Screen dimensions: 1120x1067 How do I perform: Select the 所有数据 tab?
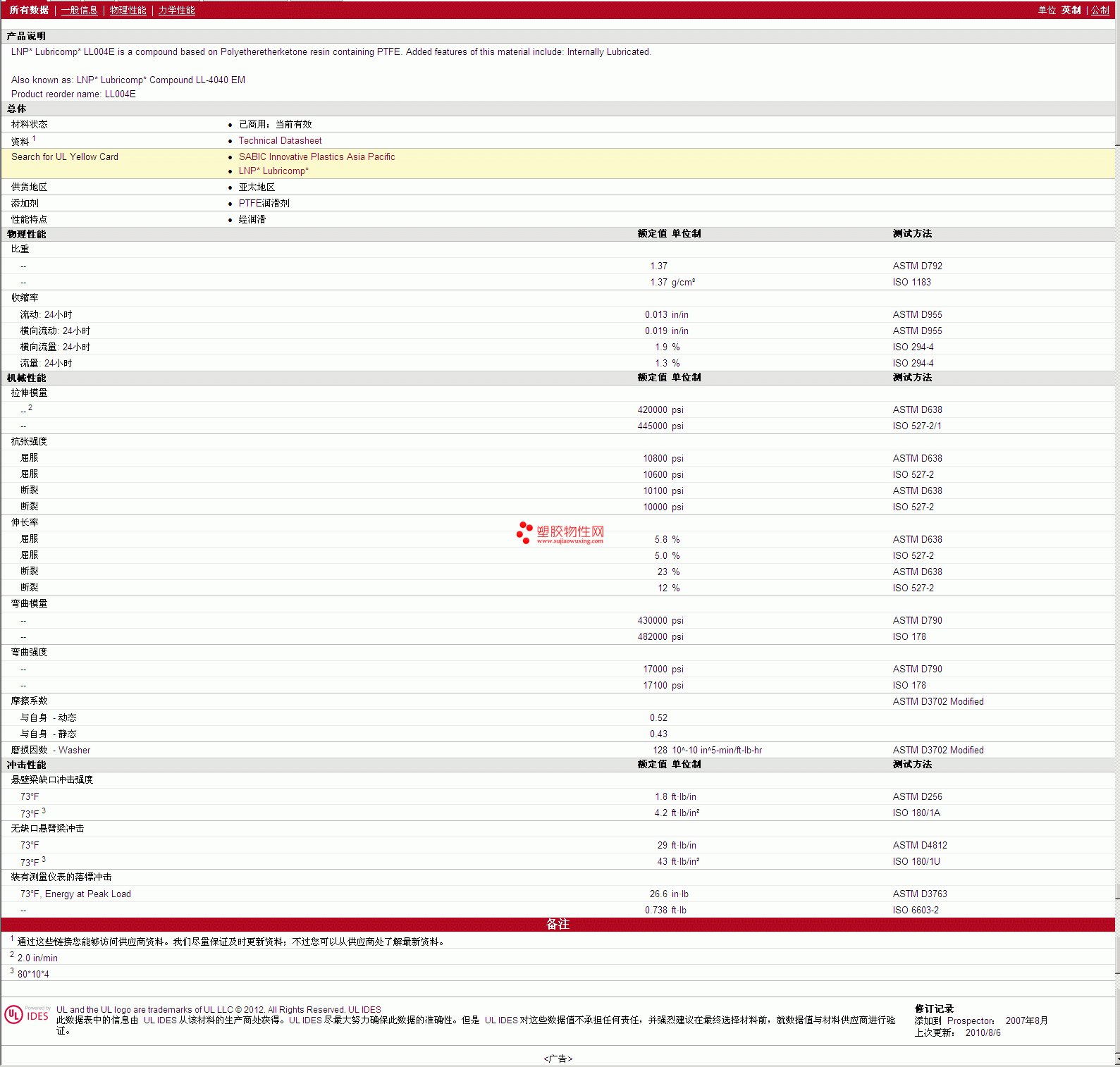[x=29, y=10]
